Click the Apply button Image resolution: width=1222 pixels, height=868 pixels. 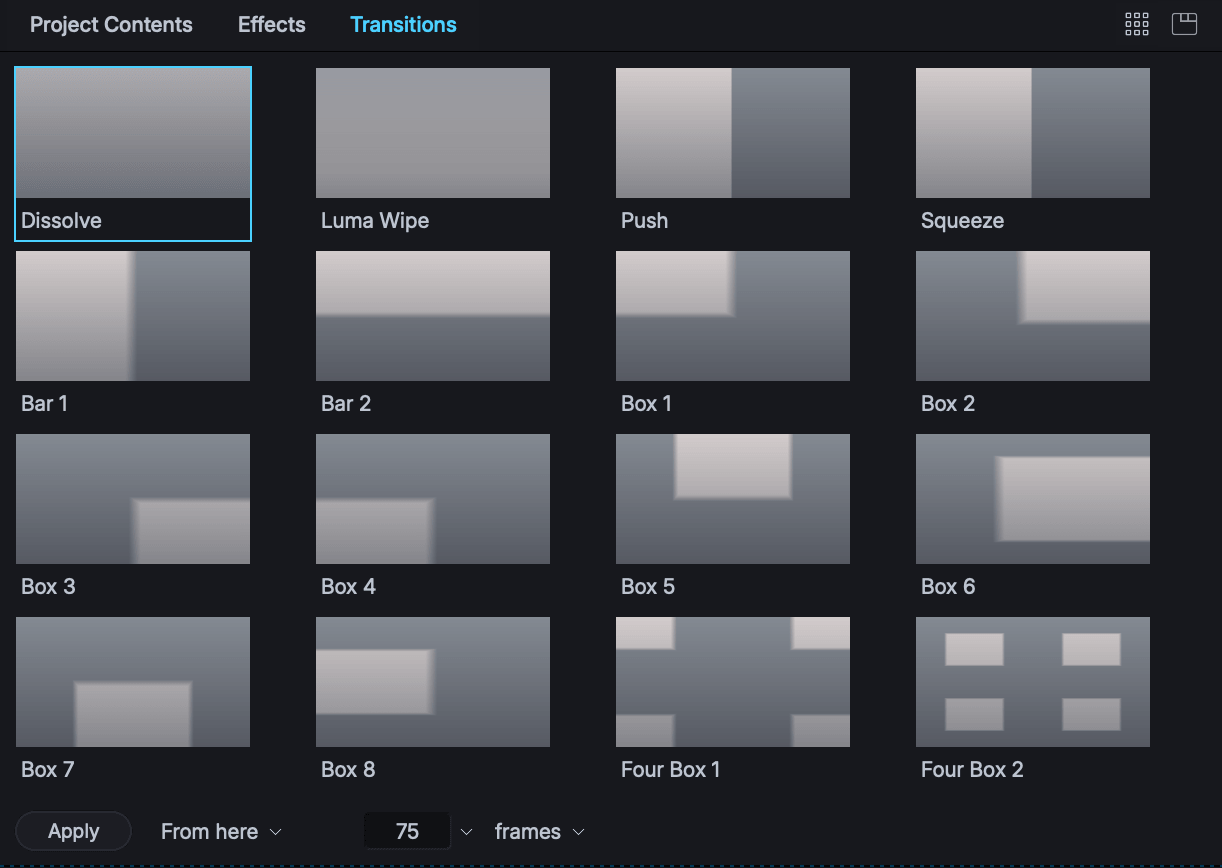(74, 831)
